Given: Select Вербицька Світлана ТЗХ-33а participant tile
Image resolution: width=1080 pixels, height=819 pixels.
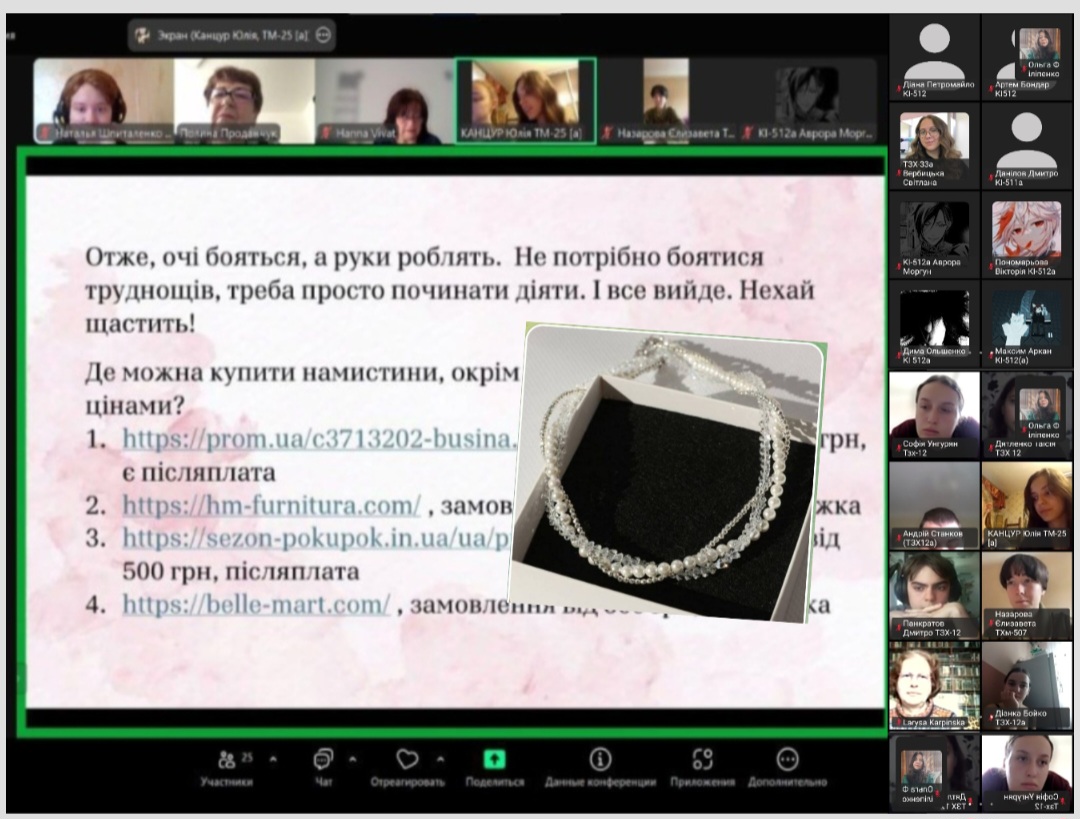Looking at the screenshot, I should tap(935, 147).
